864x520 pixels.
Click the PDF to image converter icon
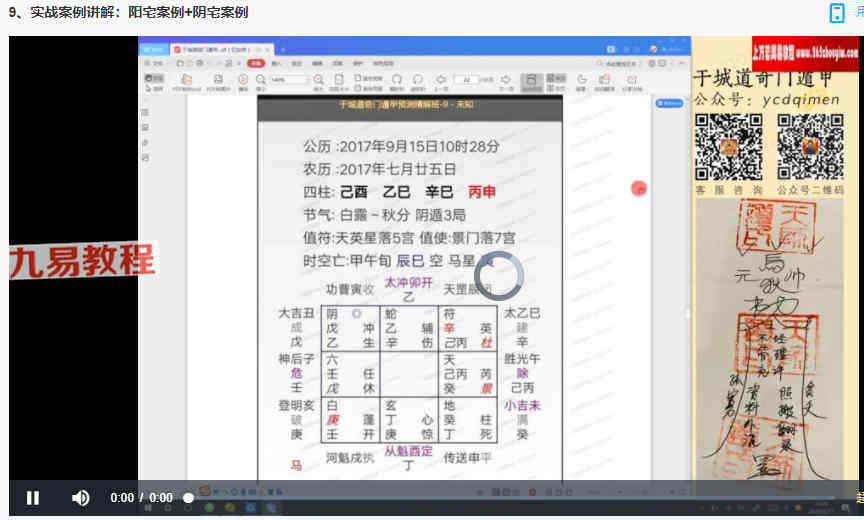coord(218,79)
